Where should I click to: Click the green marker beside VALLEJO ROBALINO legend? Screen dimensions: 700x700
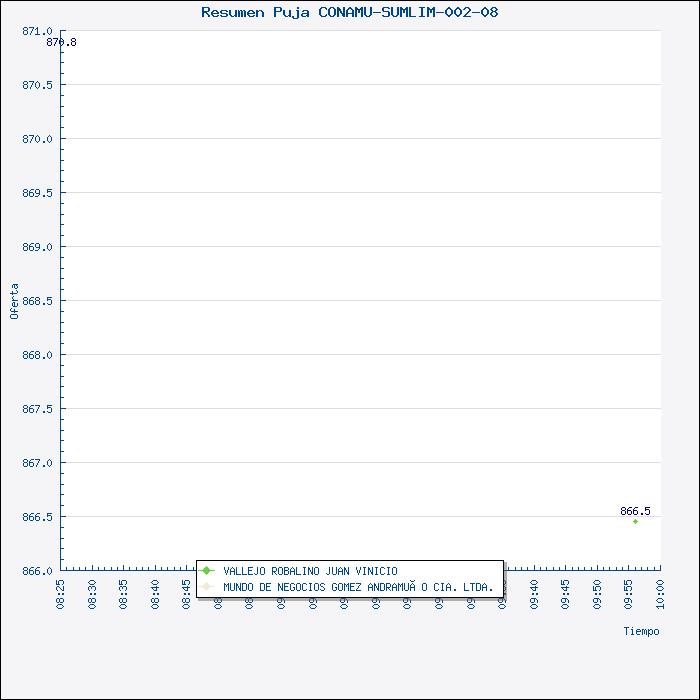pyautogui.click(x=207, y=571)
